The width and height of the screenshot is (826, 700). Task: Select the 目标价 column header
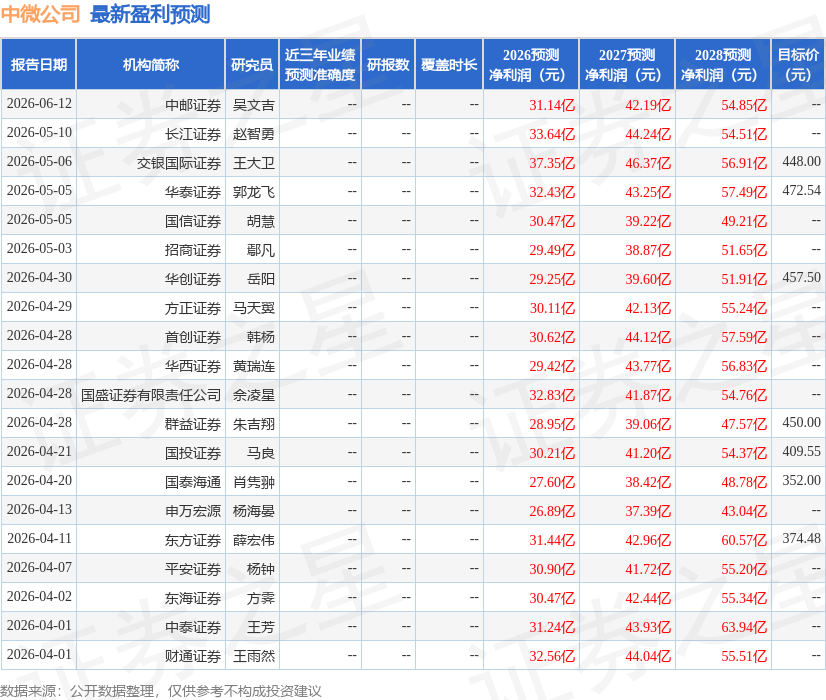[798, 64]
